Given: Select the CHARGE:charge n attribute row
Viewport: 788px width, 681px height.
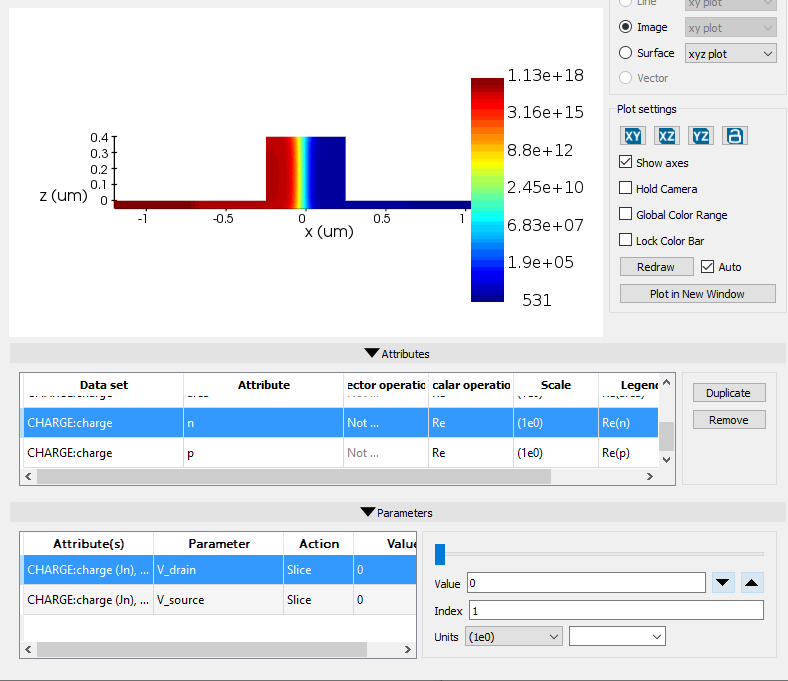Looking at the screenshot, I should point(341,423).
